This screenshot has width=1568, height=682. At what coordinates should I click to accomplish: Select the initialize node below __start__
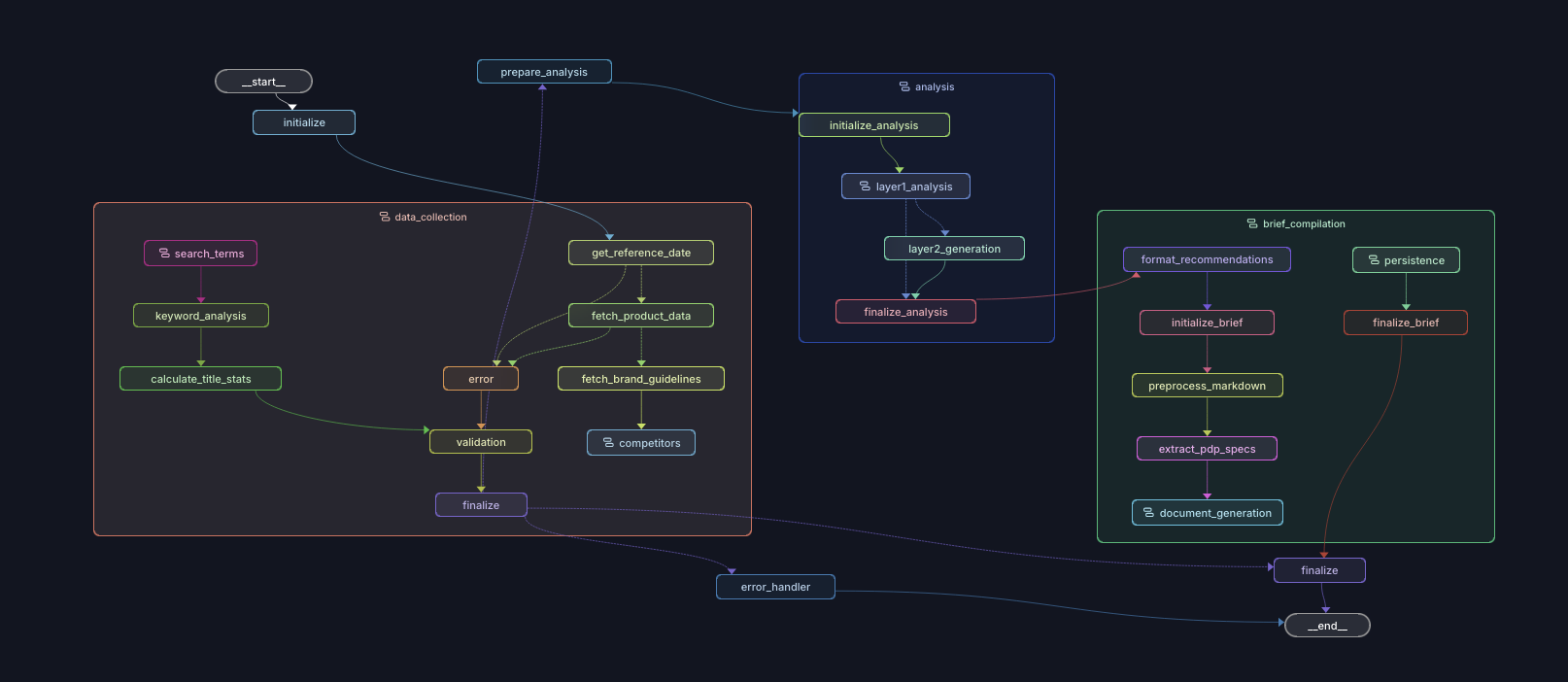(x=304, y=122)
